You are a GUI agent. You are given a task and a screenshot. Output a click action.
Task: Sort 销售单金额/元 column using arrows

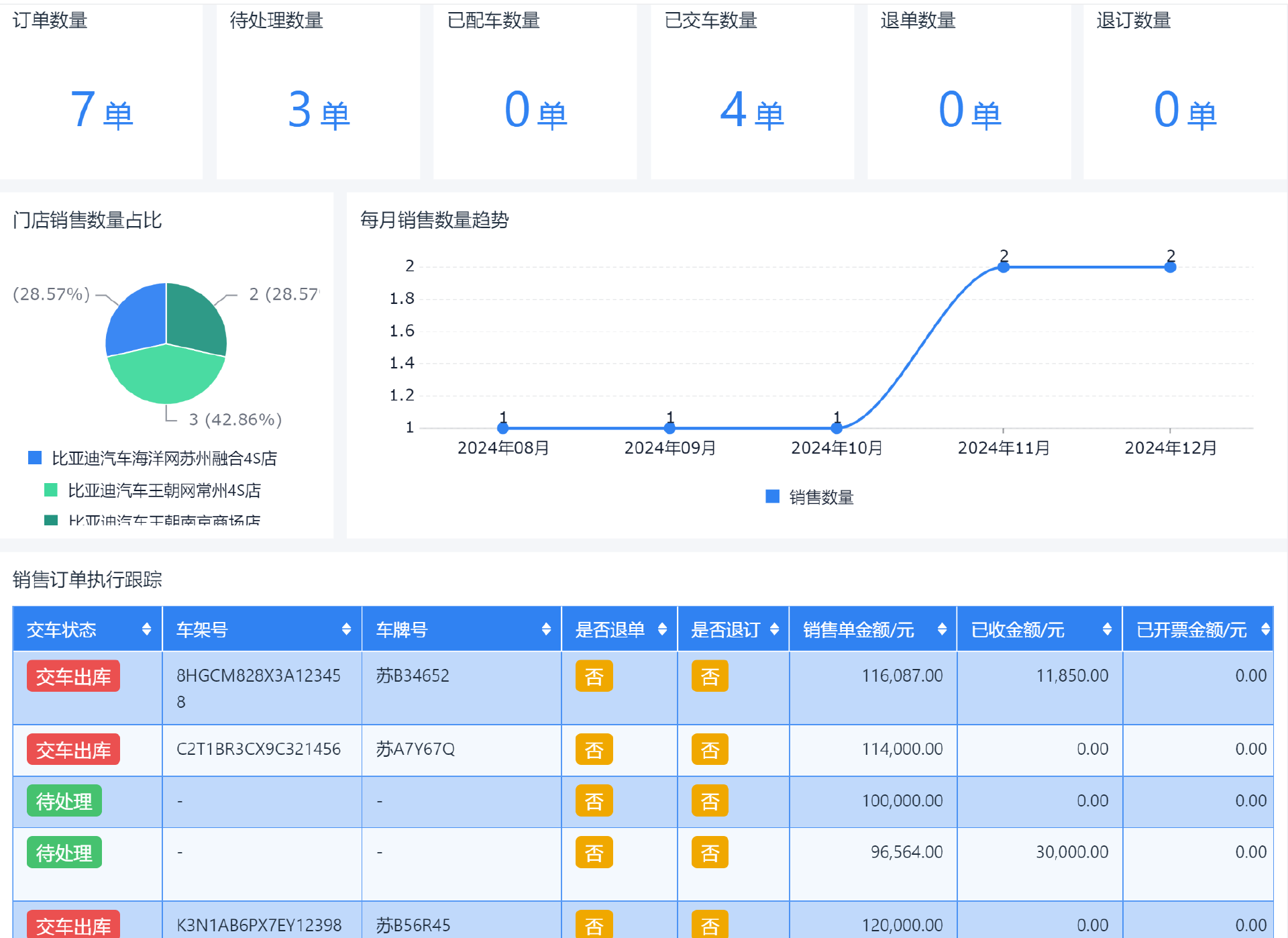click(x=942, y=629)
